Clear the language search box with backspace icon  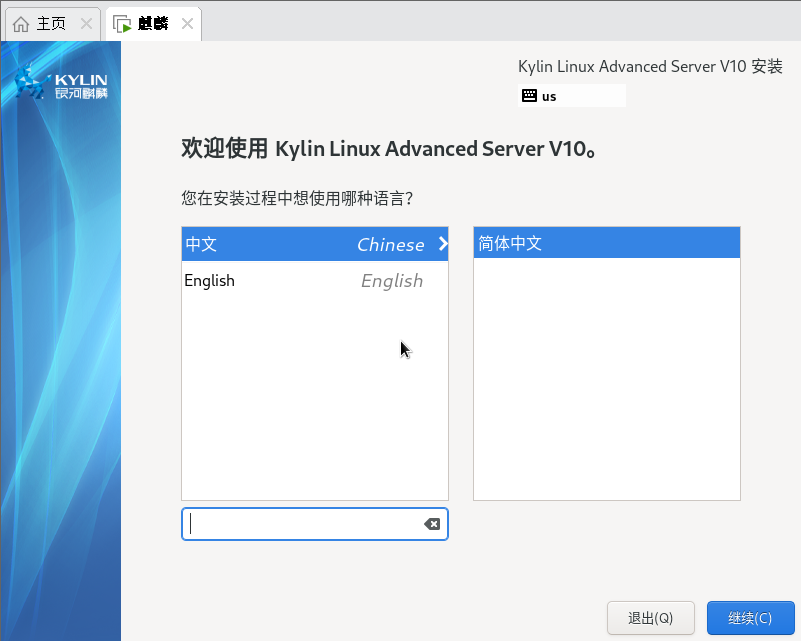pyautogui.click(x=432, y=524)
